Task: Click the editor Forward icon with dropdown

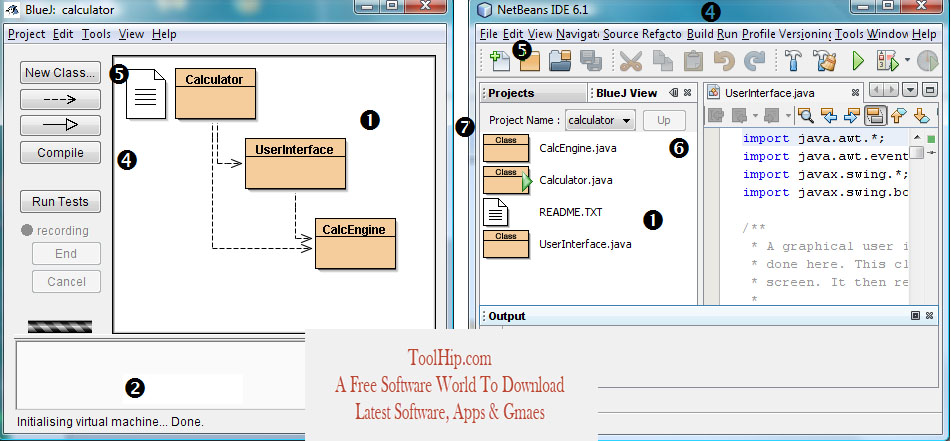Action: point(772,115)
